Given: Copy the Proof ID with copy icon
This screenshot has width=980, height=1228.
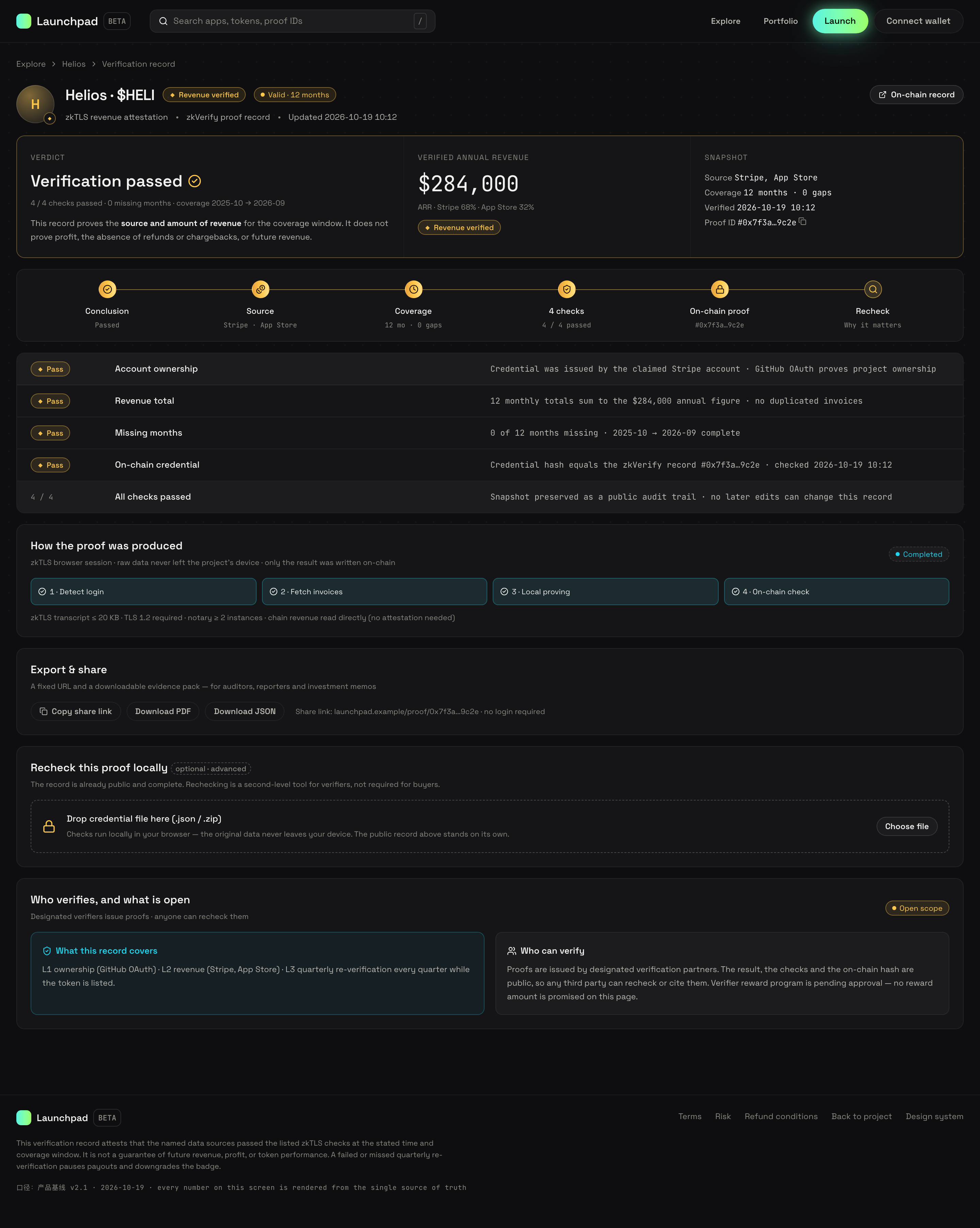Looking at the screenshot, I should (802, 222).
